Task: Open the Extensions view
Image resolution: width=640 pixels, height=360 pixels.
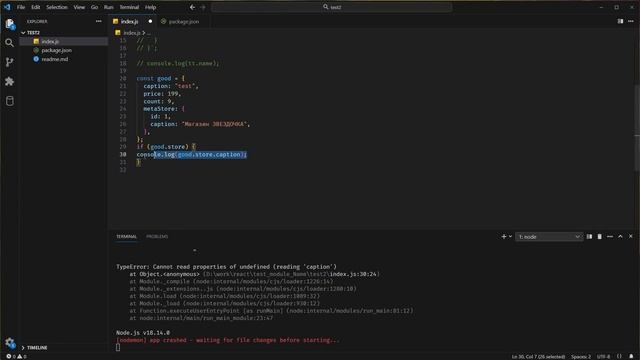Action: coord(9,81)
